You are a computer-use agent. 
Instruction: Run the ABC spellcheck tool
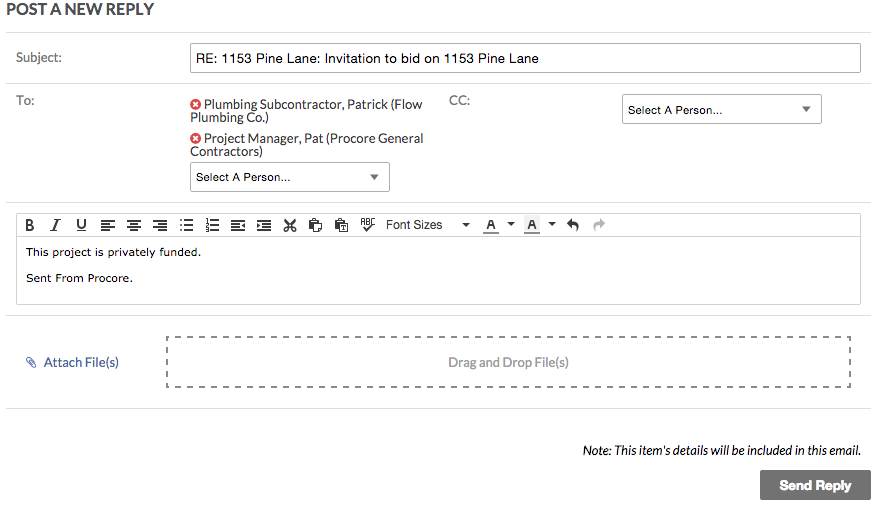point(367,225)
